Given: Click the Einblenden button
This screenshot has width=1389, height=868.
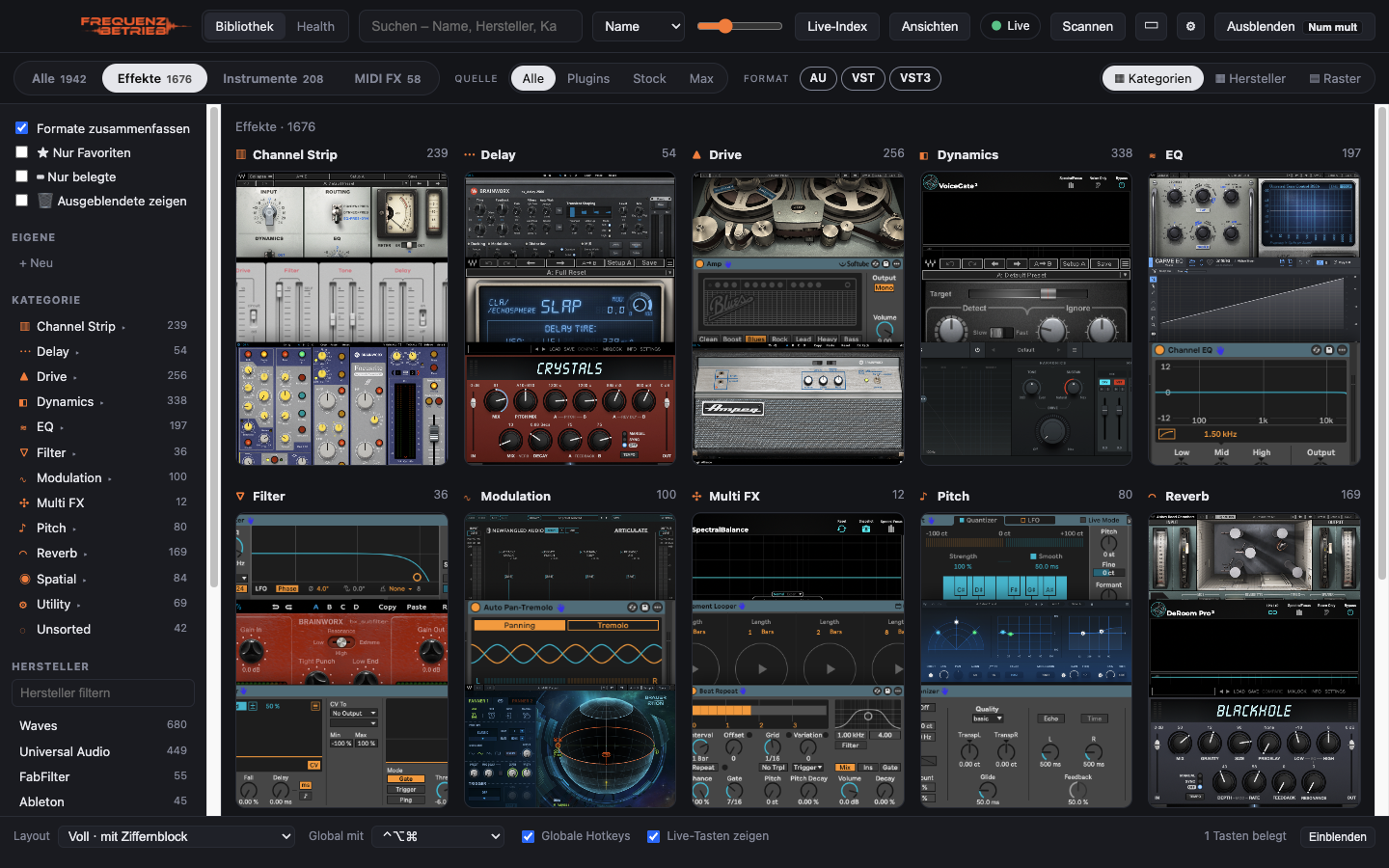Looking at the screenshot, I should [1337, 836].
